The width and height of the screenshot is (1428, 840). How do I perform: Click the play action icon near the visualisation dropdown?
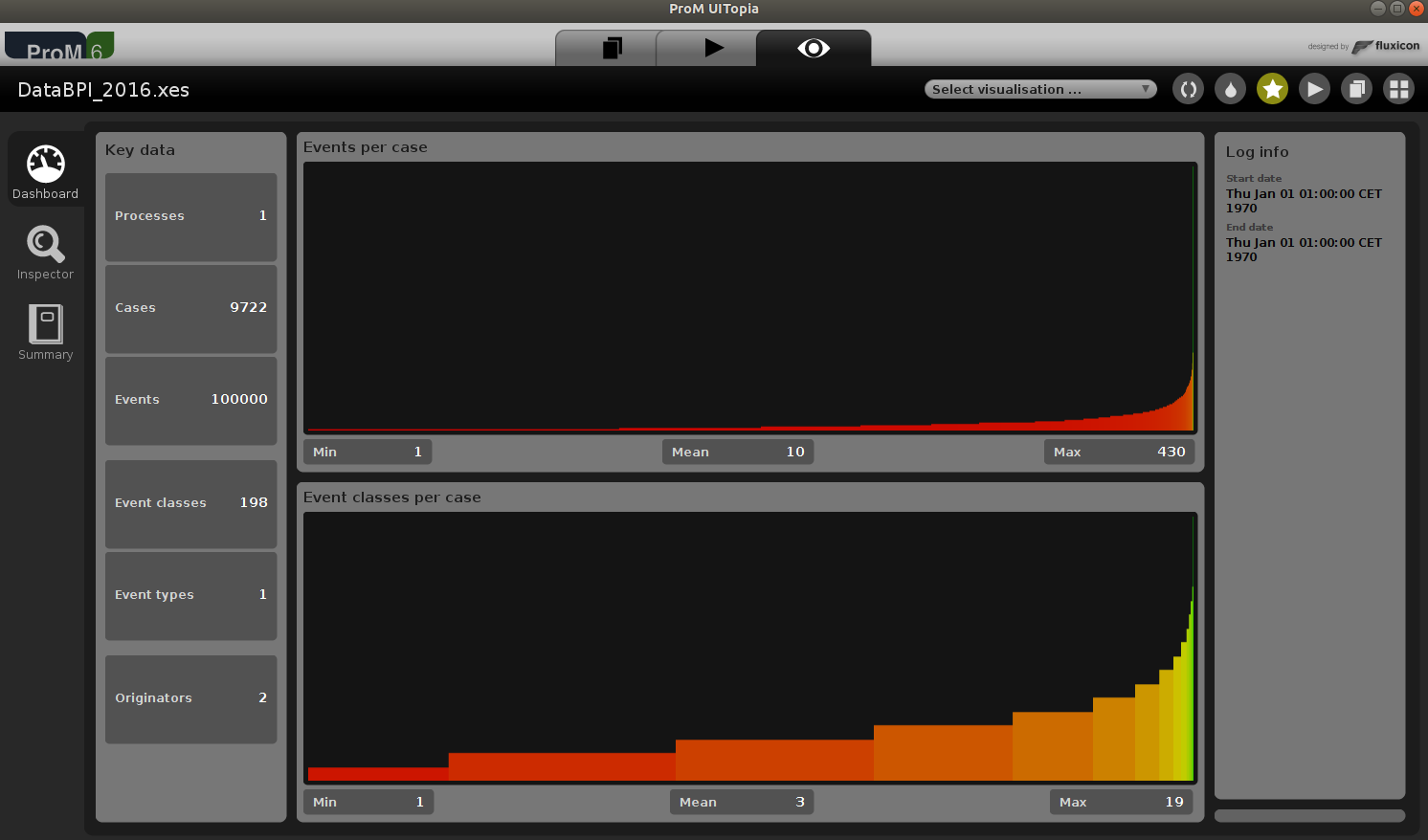(1314, 88)
